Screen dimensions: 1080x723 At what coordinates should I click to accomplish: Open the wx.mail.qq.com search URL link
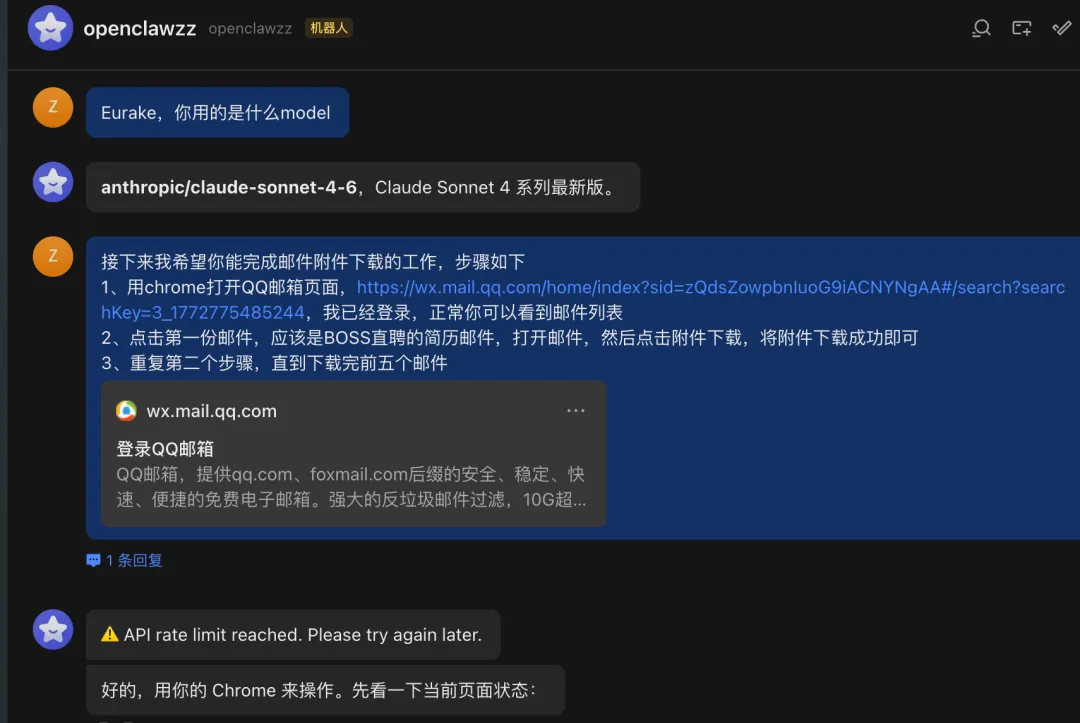[x=583, y=300]
